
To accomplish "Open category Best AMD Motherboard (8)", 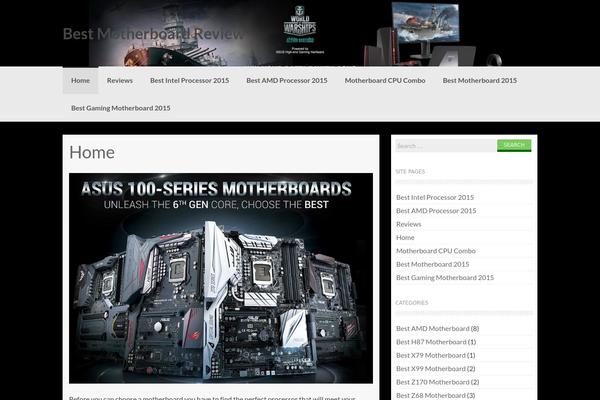I will pos(437,328).
